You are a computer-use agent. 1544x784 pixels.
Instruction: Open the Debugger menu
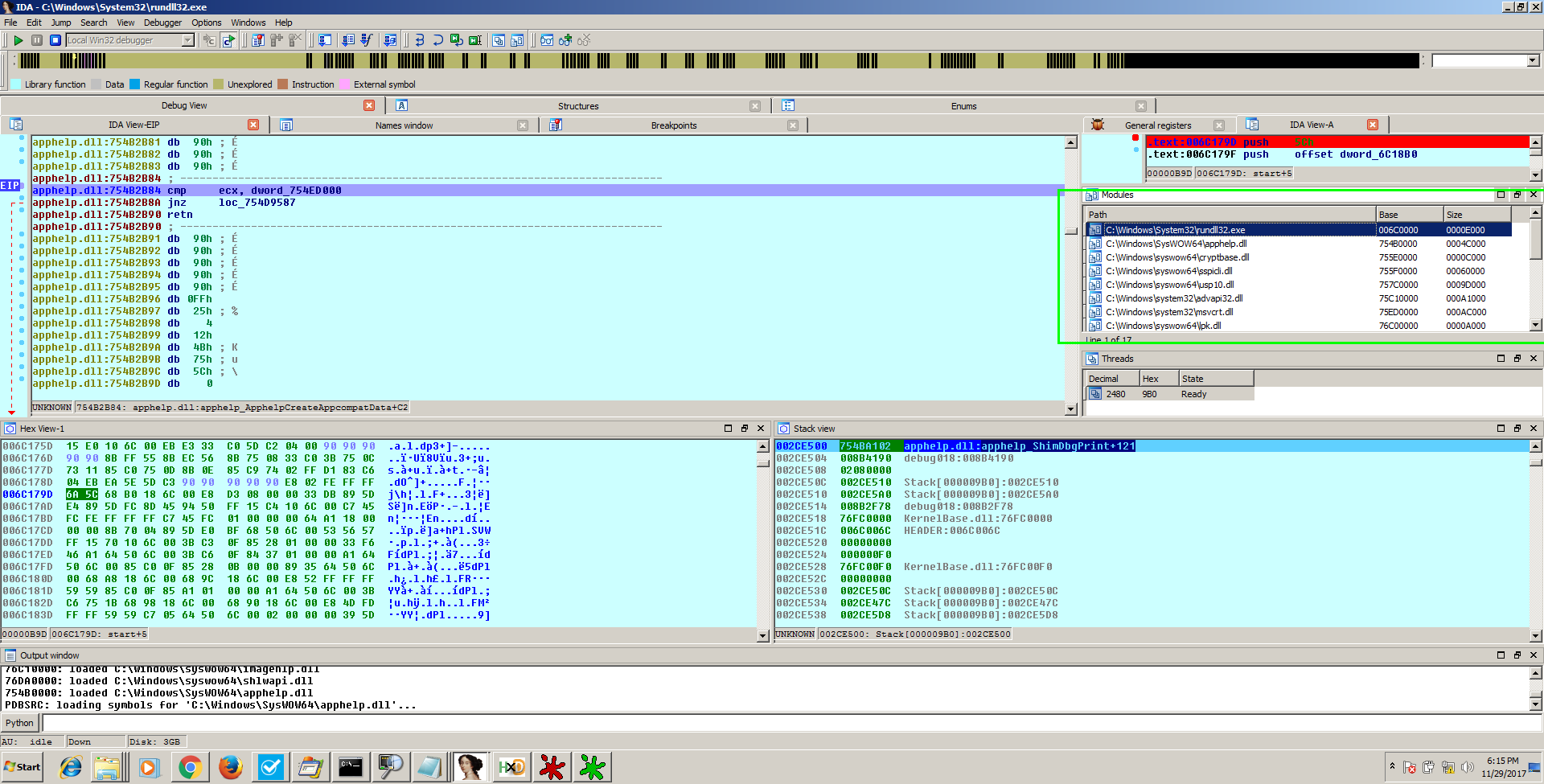point(162,23)
